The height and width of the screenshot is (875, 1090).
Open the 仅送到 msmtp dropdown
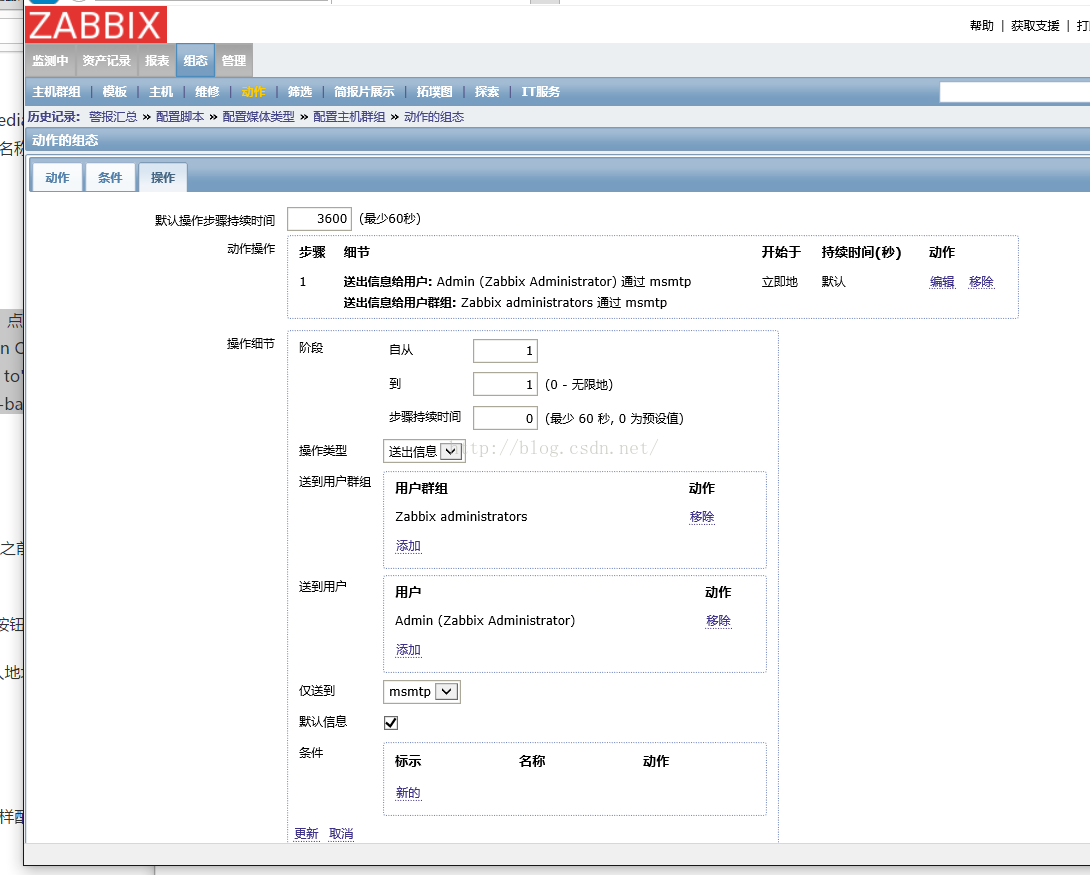(421, 692)
